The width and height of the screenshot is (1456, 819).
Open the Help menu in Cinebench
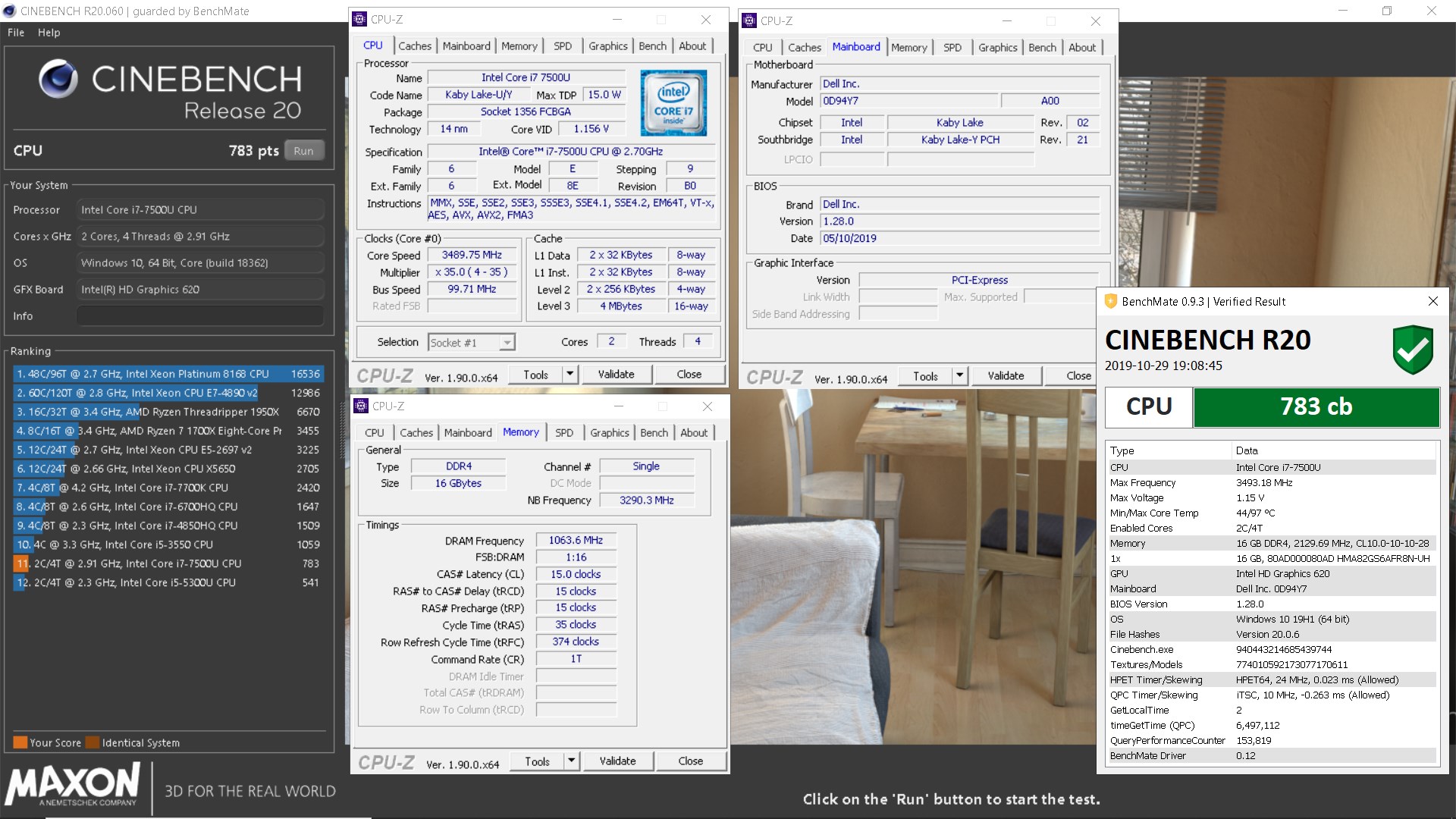[49, 33]
